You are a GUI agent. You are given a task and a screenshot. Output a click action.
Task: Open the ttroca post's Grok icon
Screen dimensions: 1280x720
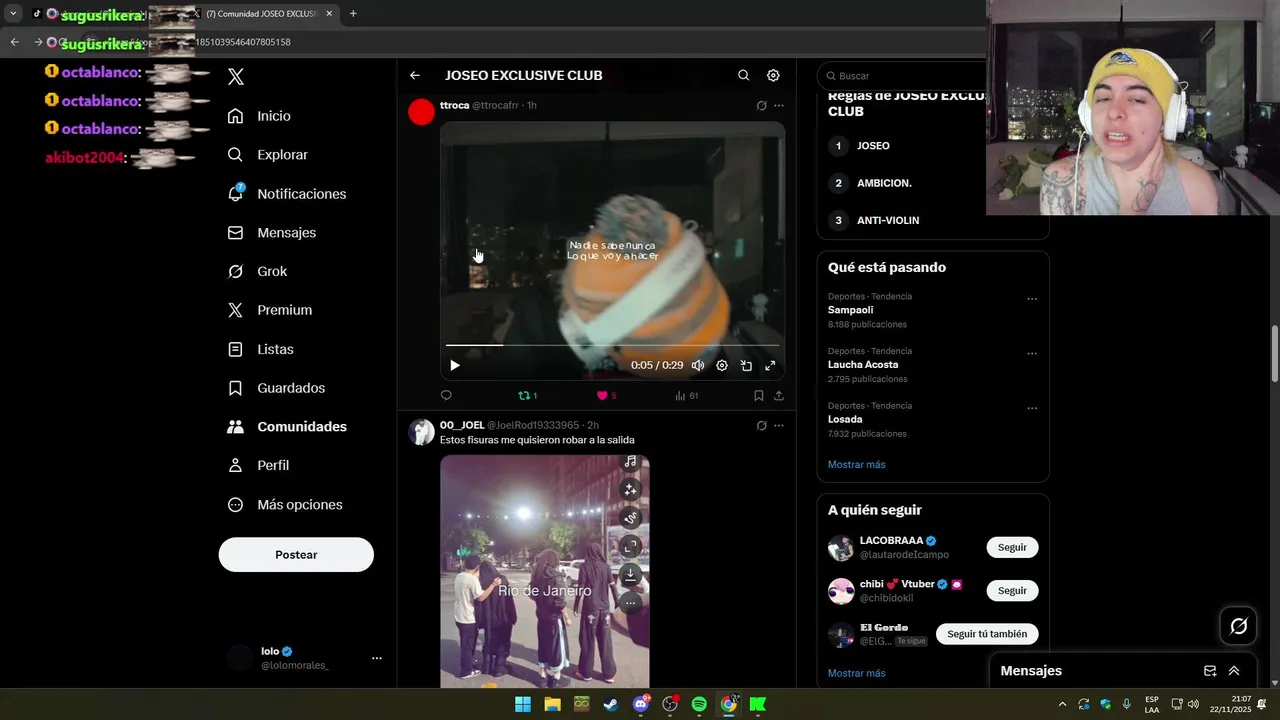[761, 105]
